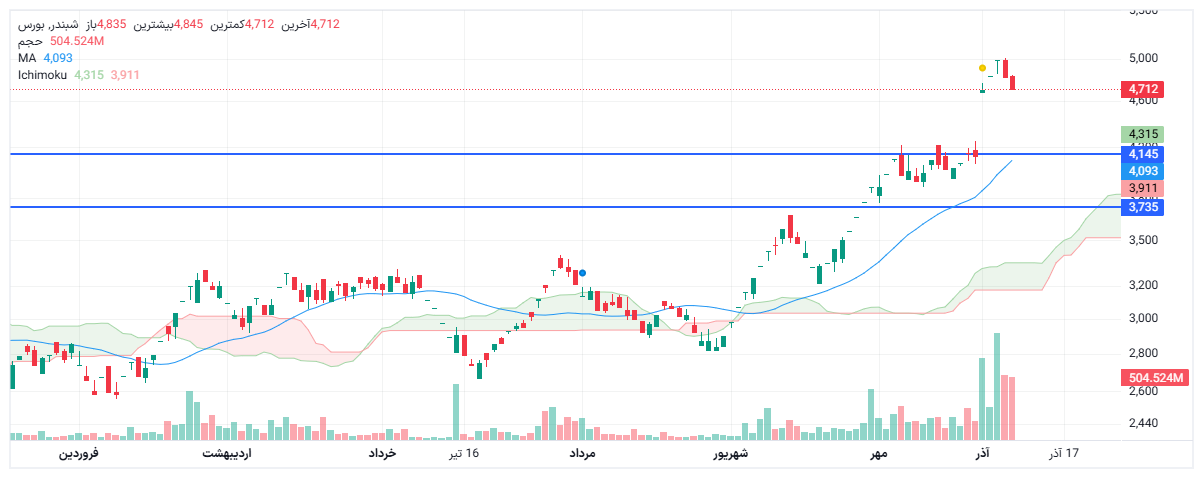Viewport: 1203px width, 478px height.
Task: Select the blue 4,145 horizontal line label
Action: tap(1143, 153)
